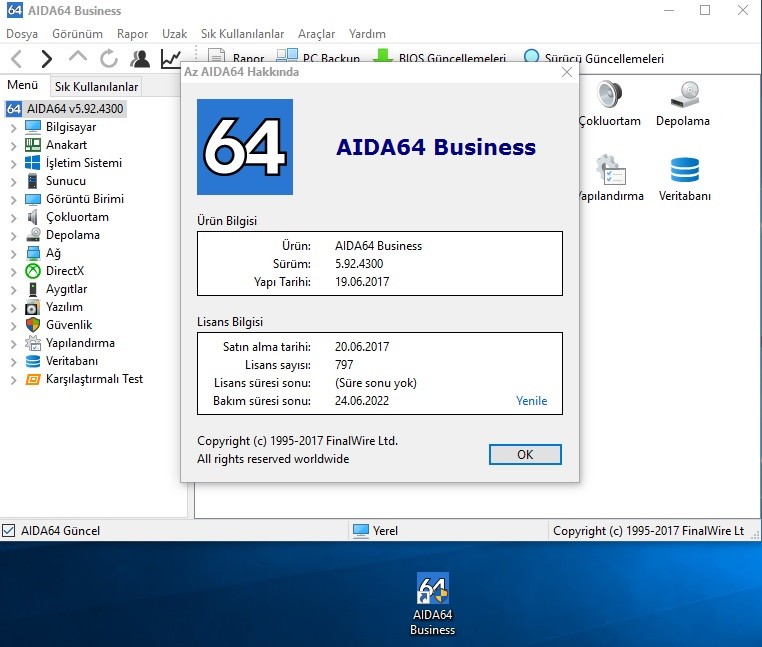The image size is (762, 647).
Task: Expand the Görüntü Birimi node arrow
Action: (x=14, y=200)
